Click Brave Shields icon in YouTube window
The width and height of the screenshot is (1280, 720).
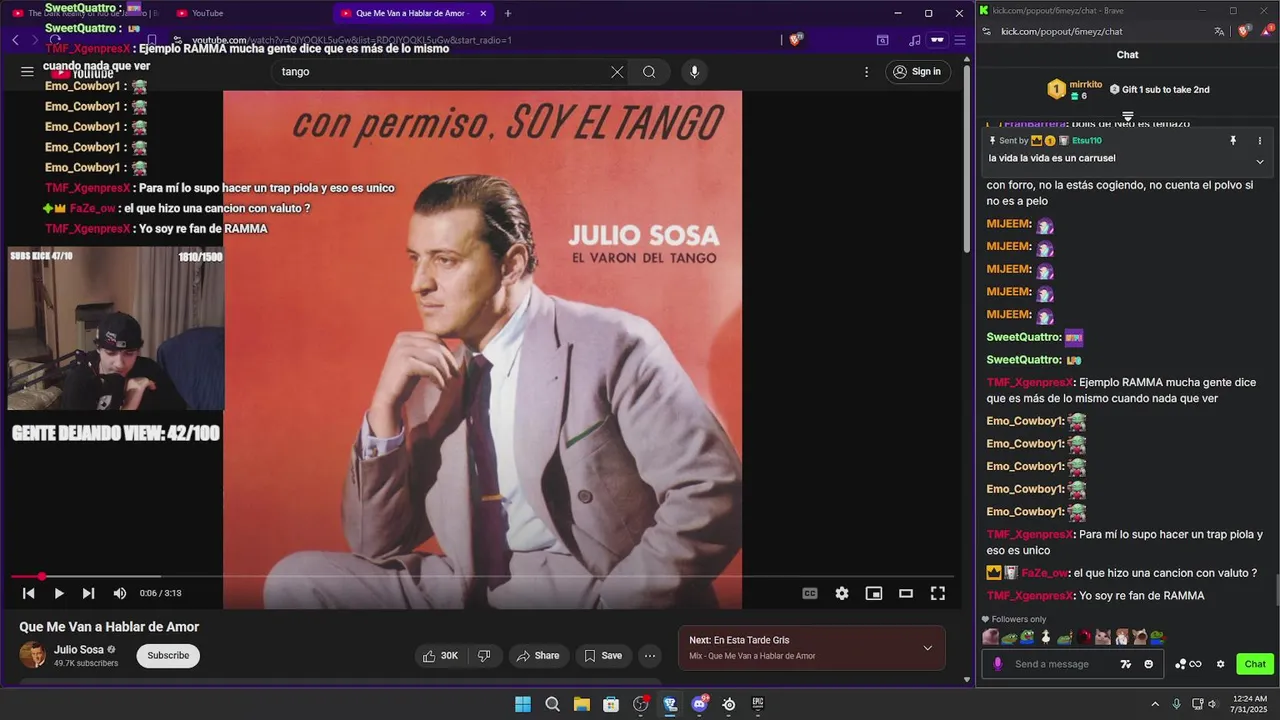click(x=796, y=40)
